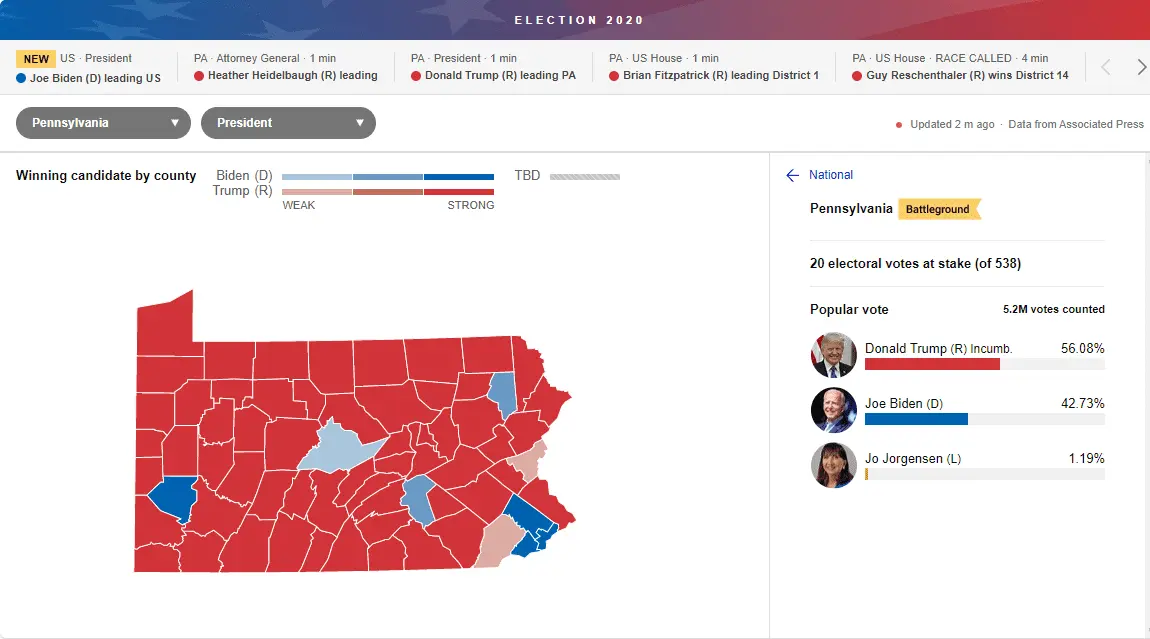
Task: Click Jo Jorgensen's candidate photo
Action: [834, 465]
